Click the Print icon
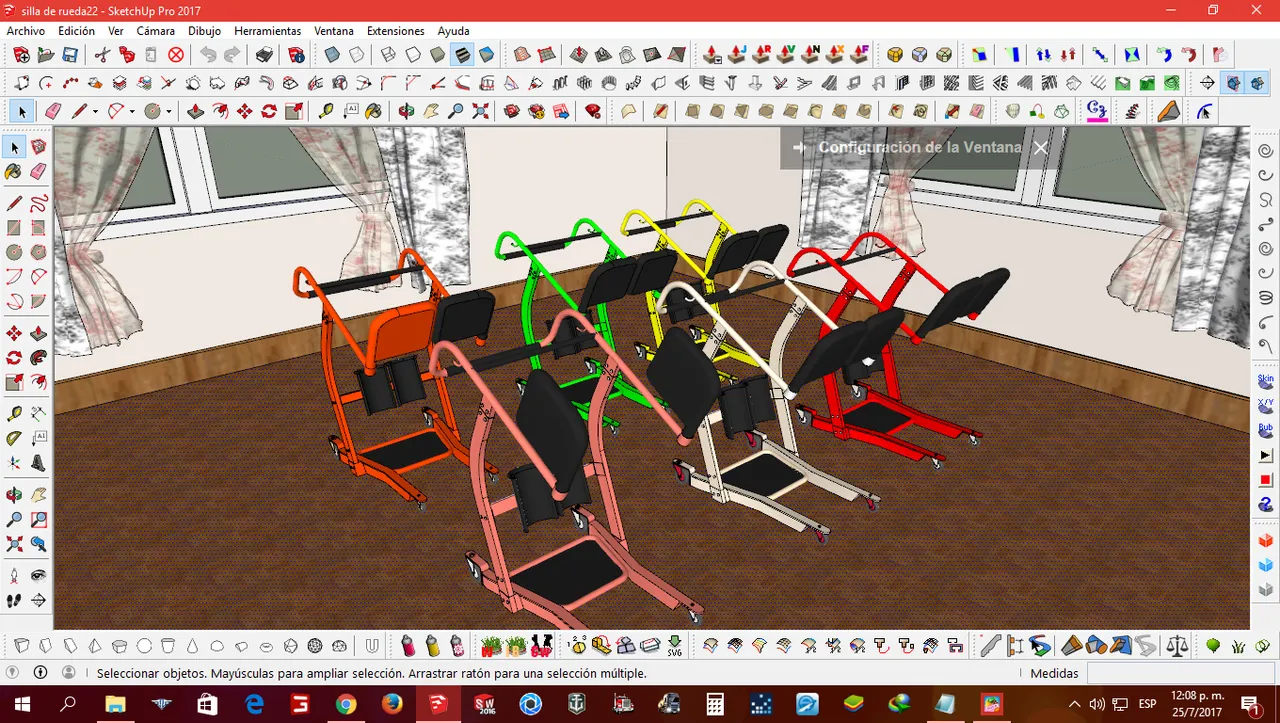 point(264,55)
